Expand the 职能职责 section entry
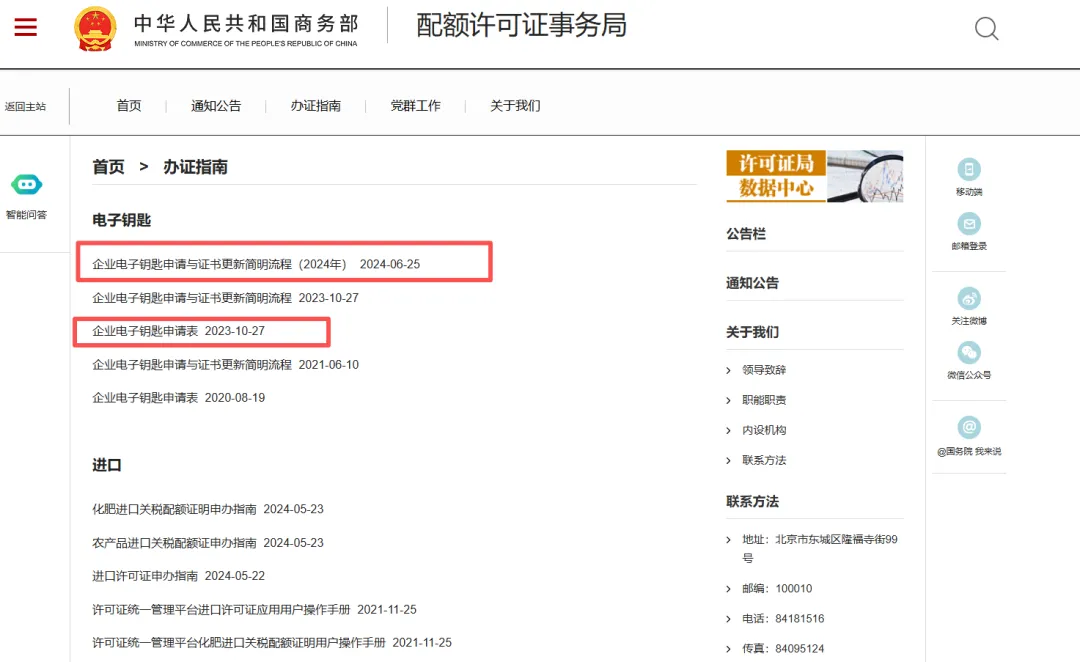The height and width of the screenshot is (662, 1080). click(x=762, y=399)
